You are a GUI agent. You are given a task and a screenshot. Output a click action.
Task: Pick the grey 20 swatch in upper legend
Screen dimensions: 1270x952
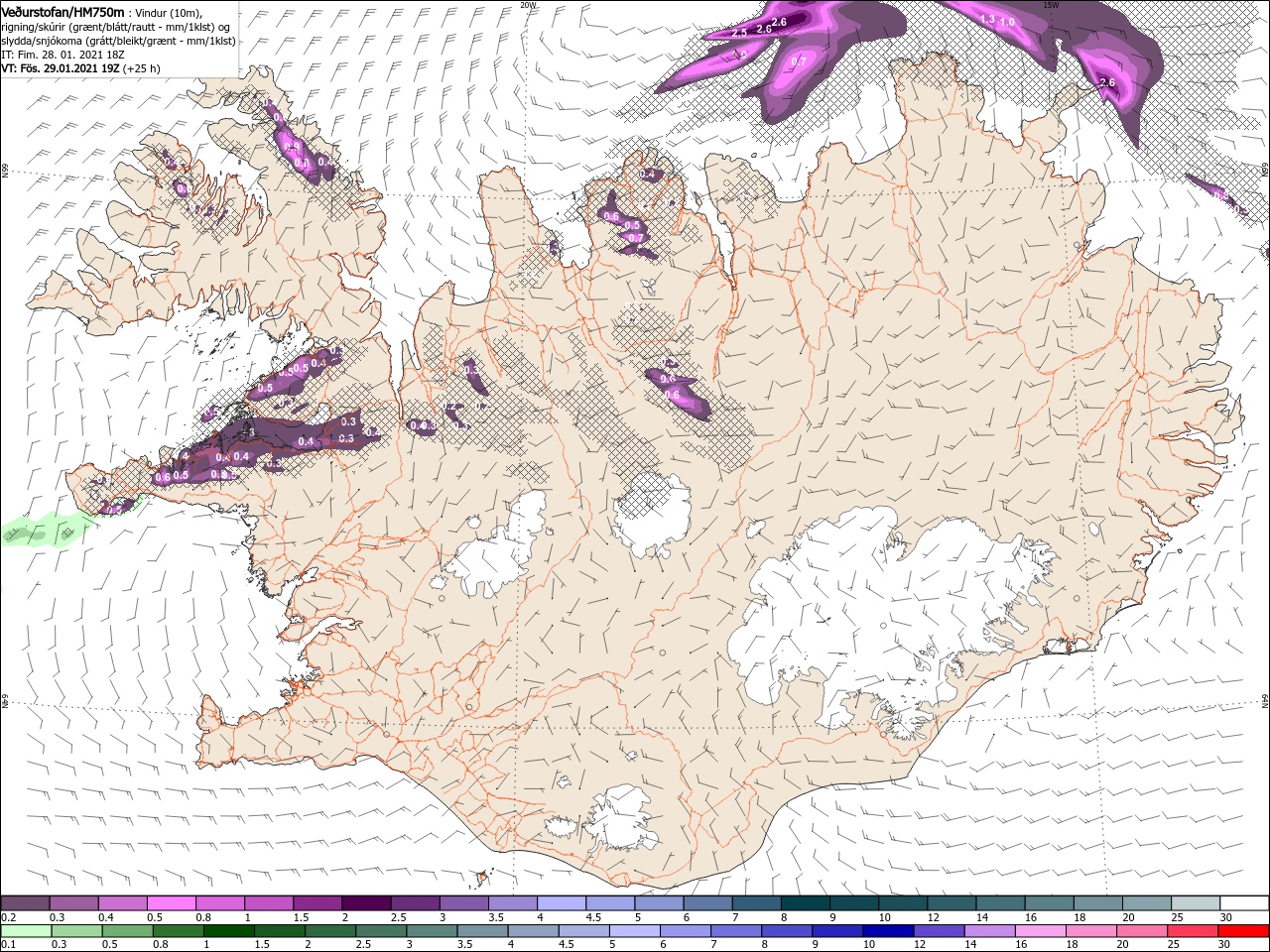(x=1146, y=903)
